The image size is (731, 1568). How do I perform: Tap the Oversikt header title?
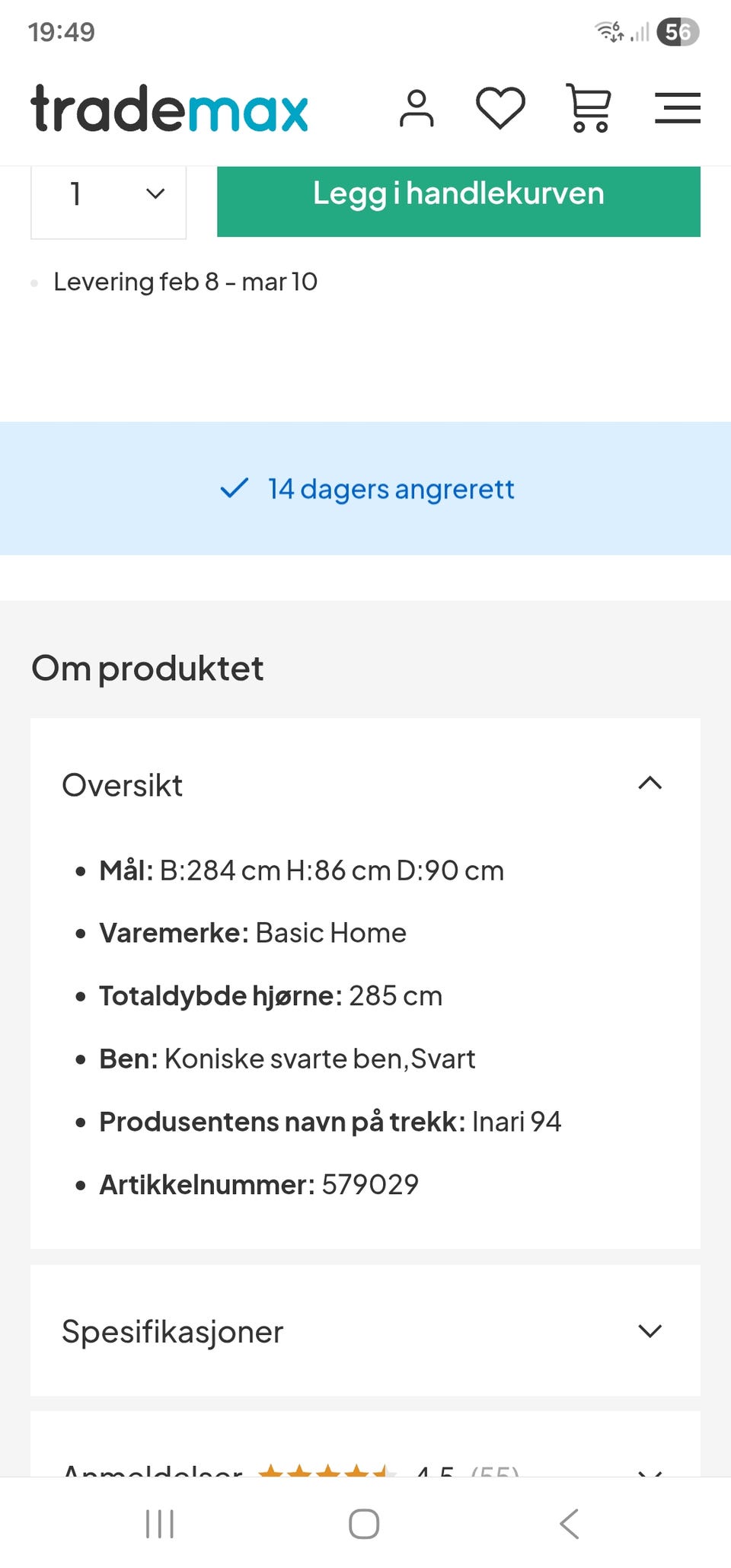[123, 785]
